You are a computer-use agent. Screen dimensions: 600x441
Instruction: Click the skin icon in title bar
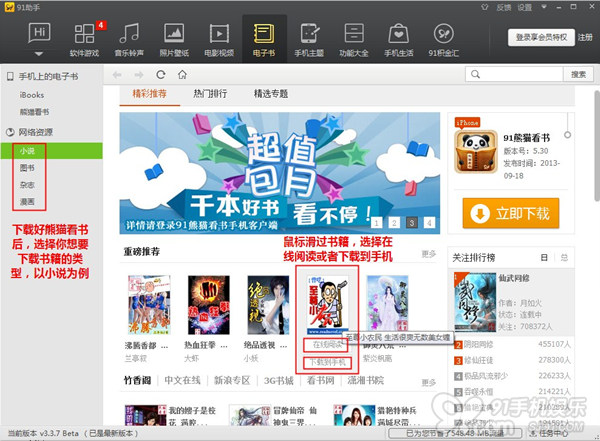click(484, 7)
